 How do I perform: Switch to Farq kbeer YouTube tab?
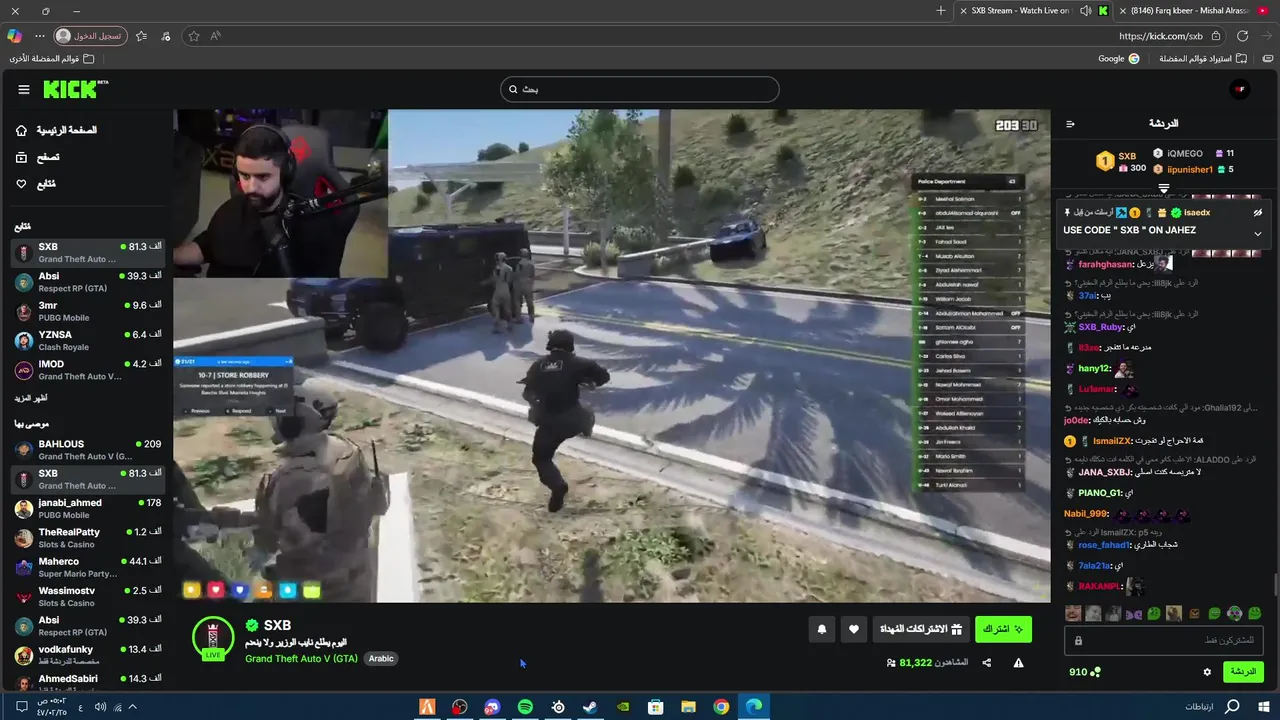(x=1195, y=11)
